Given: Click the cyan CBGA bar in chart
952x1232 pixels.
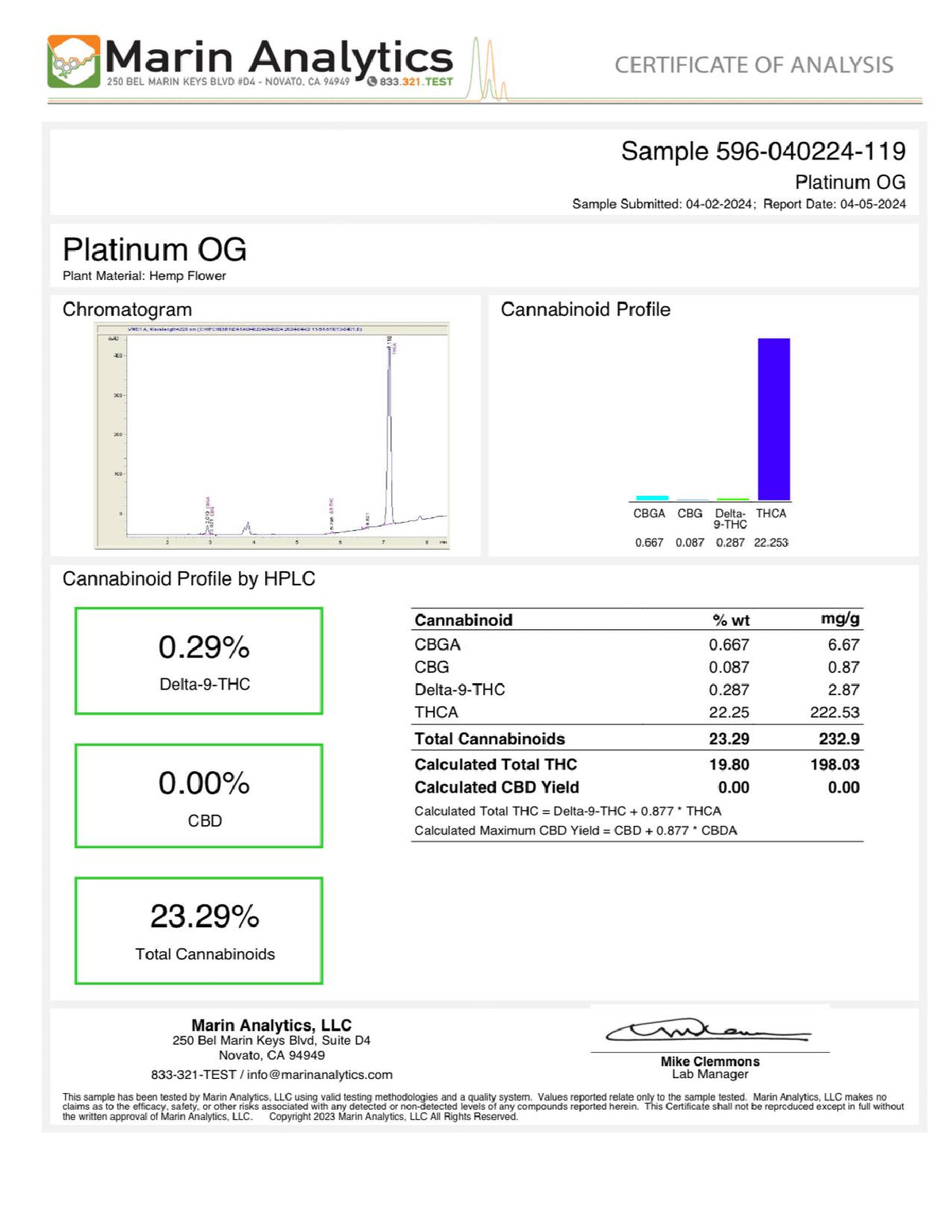Looking at the screenshot, I should [651, 498].
